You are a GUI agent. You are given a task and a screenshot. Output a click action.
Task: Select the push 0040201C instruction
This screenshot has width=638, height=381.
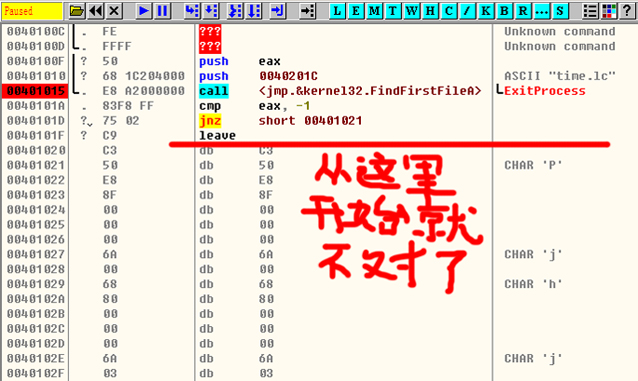[x=258, y=76]
